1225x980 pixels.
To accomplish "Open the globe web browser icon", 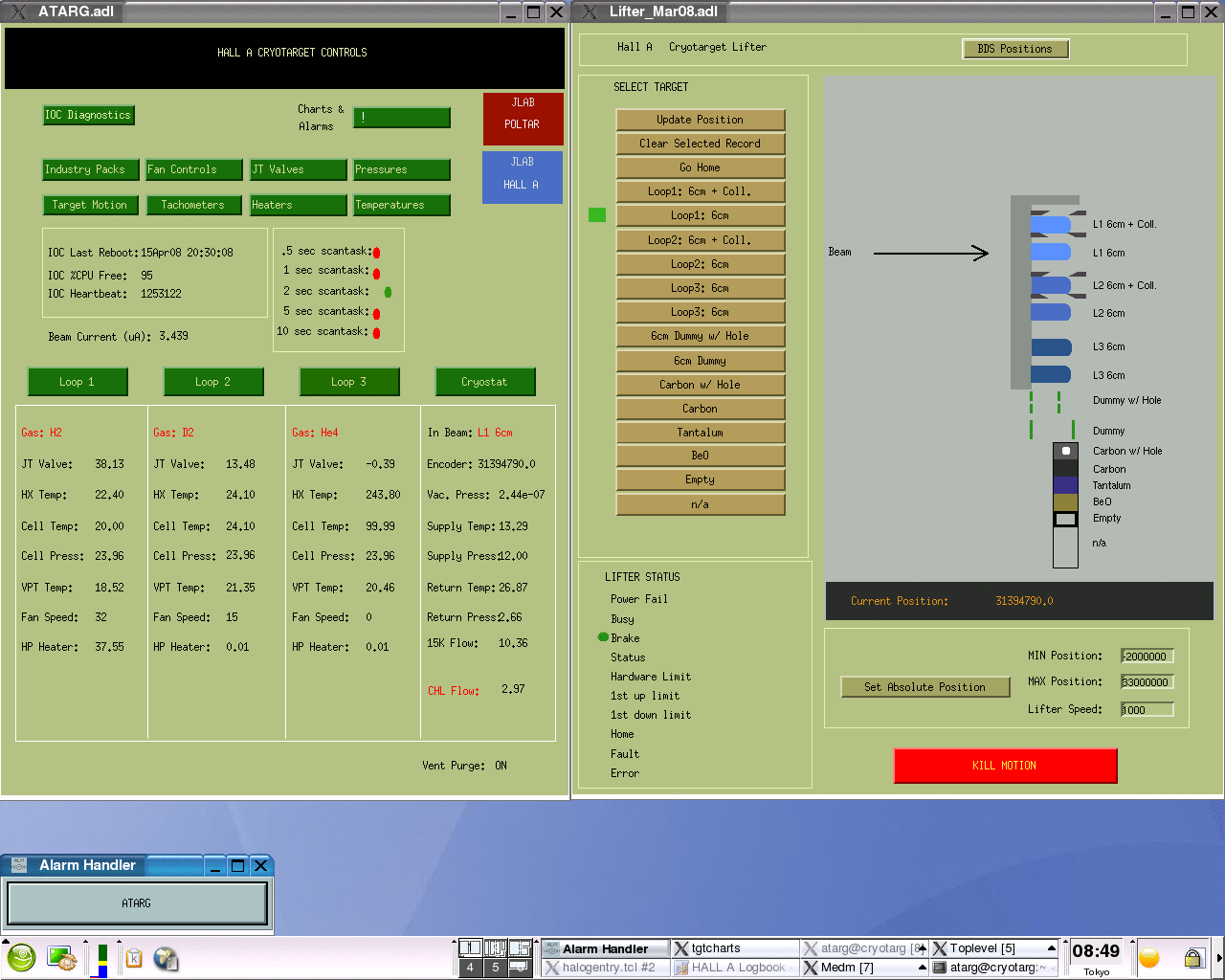I will [166, 958].
